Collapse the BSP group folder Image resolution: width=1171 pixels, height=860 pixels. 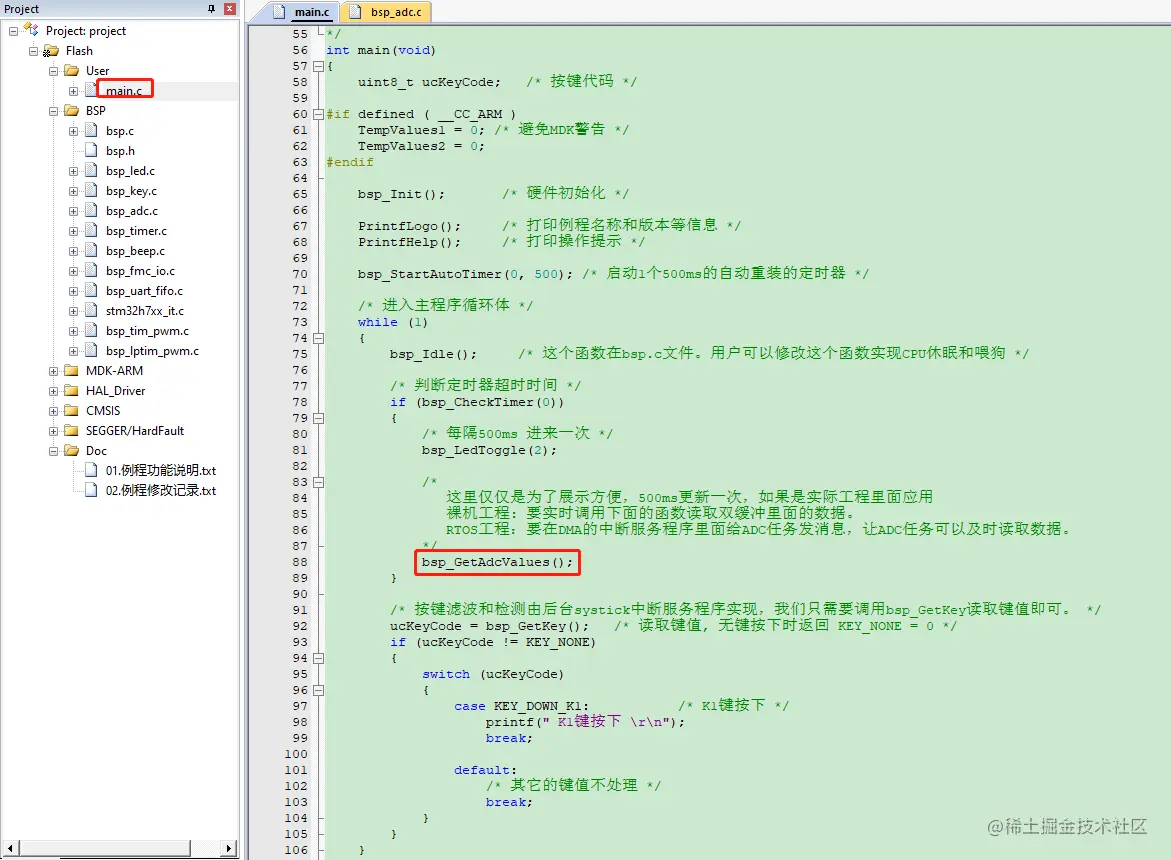tap(54, 111)
